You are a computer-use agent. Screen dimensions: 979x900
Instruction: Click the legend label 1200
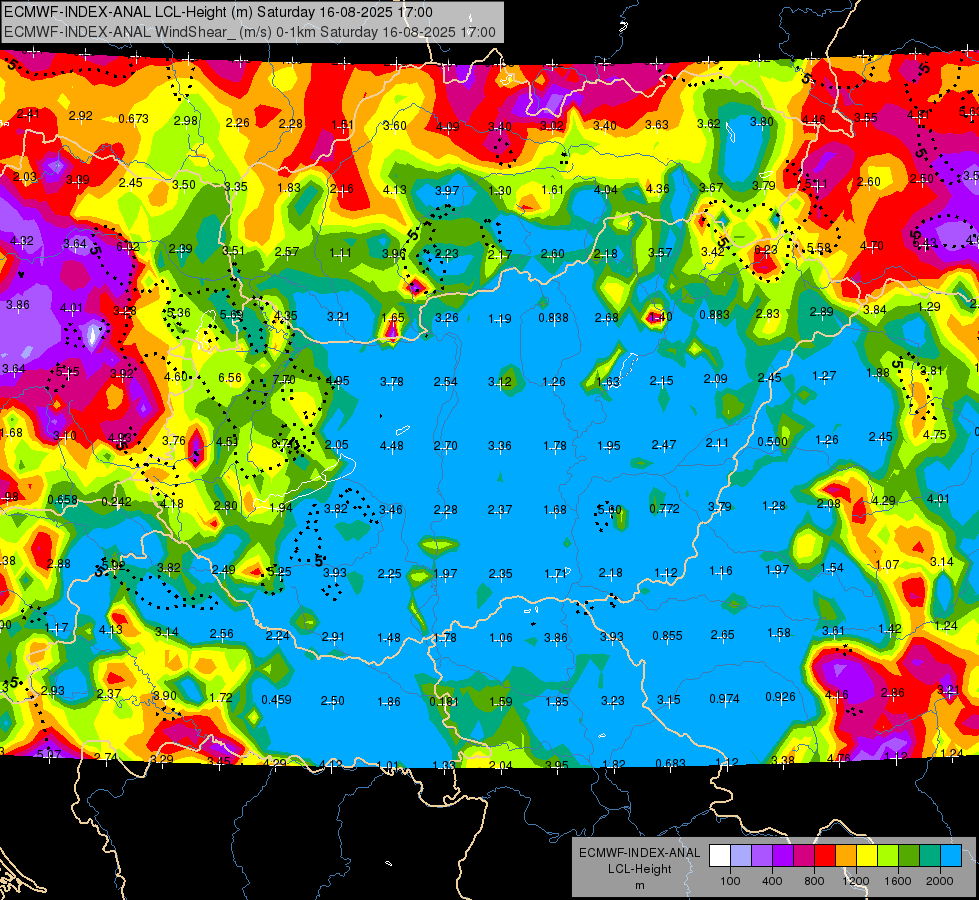pyautogui.click(x=856, y=881)
